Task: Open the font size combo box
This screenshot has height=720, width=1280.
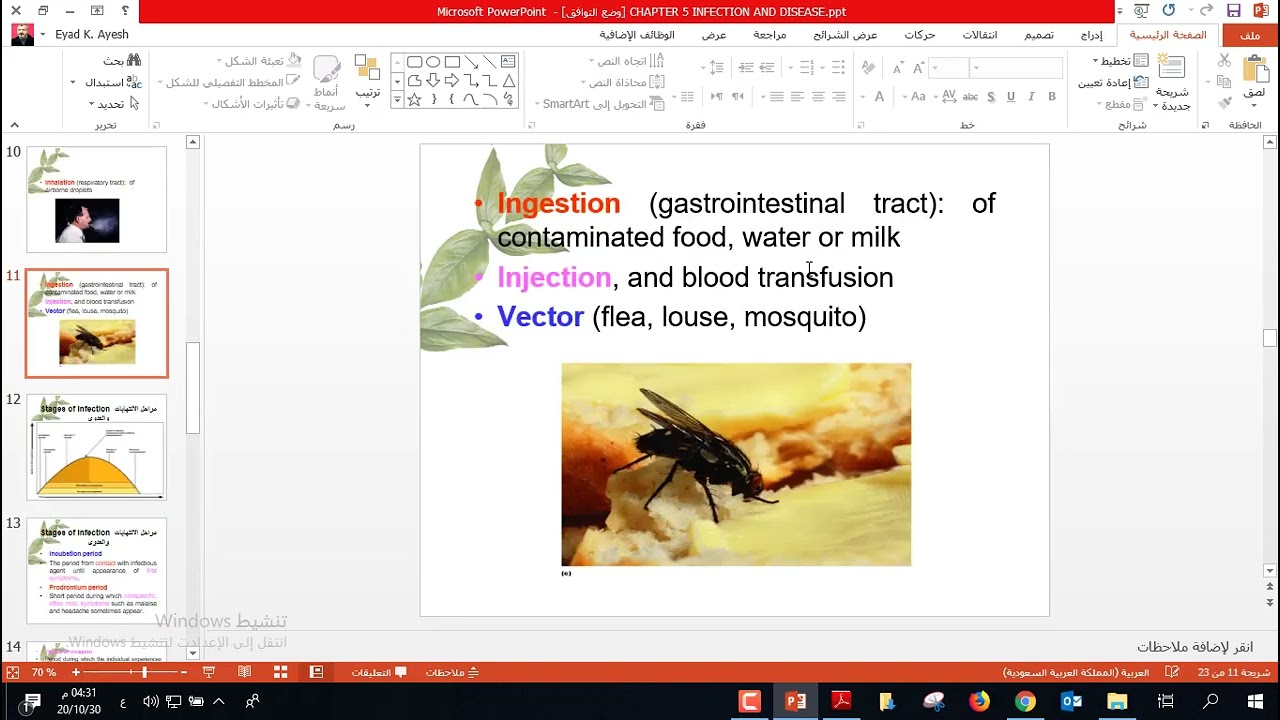Action: pos(949,68)
